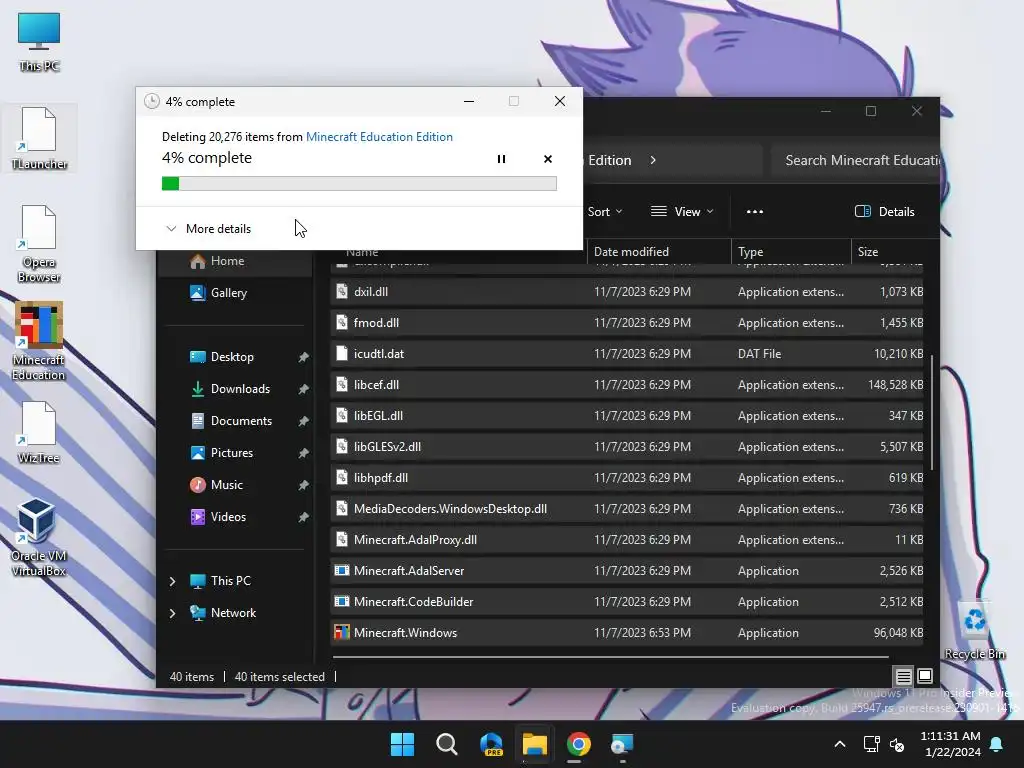Select libEGL.dll file
This screenshot has height=768, width=1024.
coord(627,416)
